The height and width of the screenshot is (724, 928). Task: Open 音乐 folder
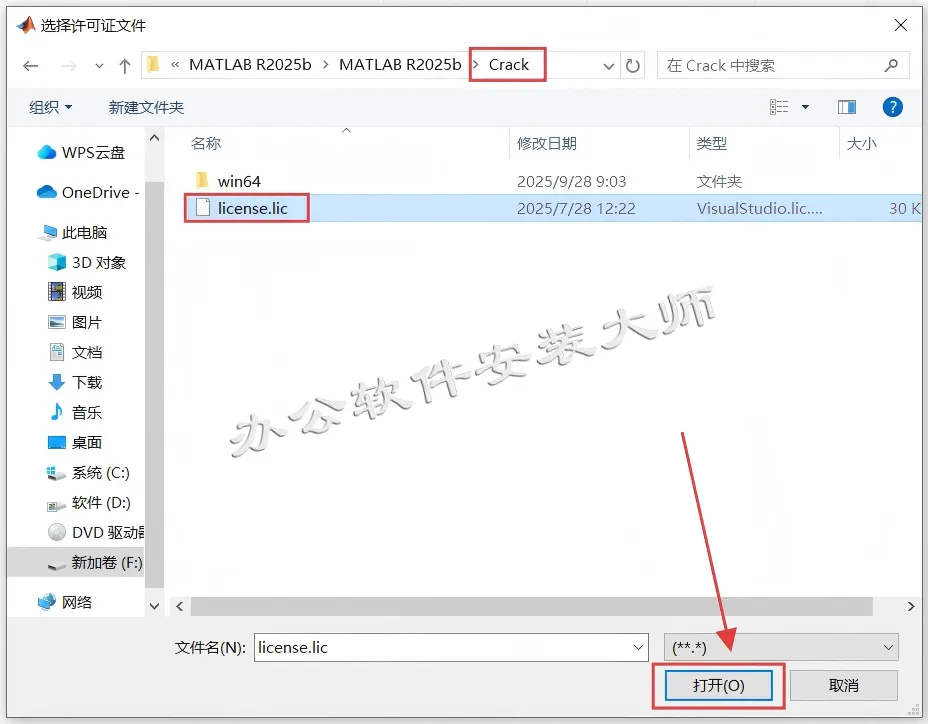tap(87, 412)
